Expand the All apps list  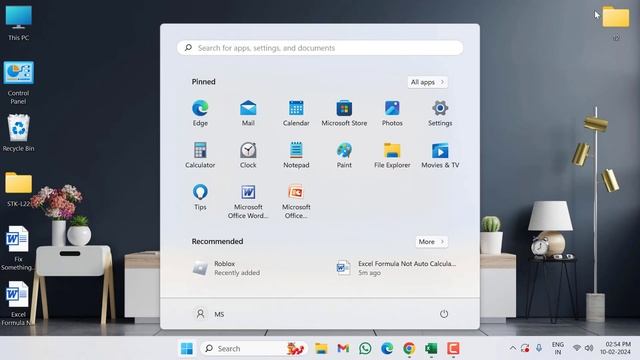[x=427, y=82]
